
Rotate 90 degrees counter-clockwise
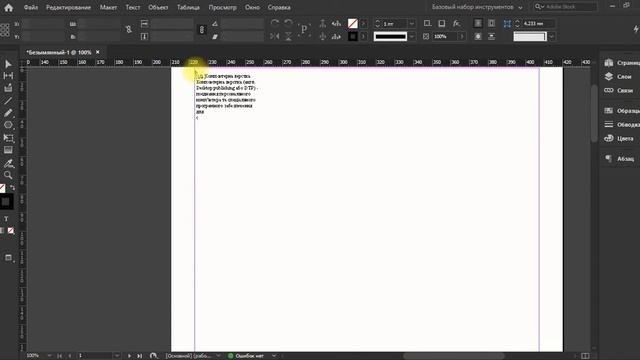point(288,23)
